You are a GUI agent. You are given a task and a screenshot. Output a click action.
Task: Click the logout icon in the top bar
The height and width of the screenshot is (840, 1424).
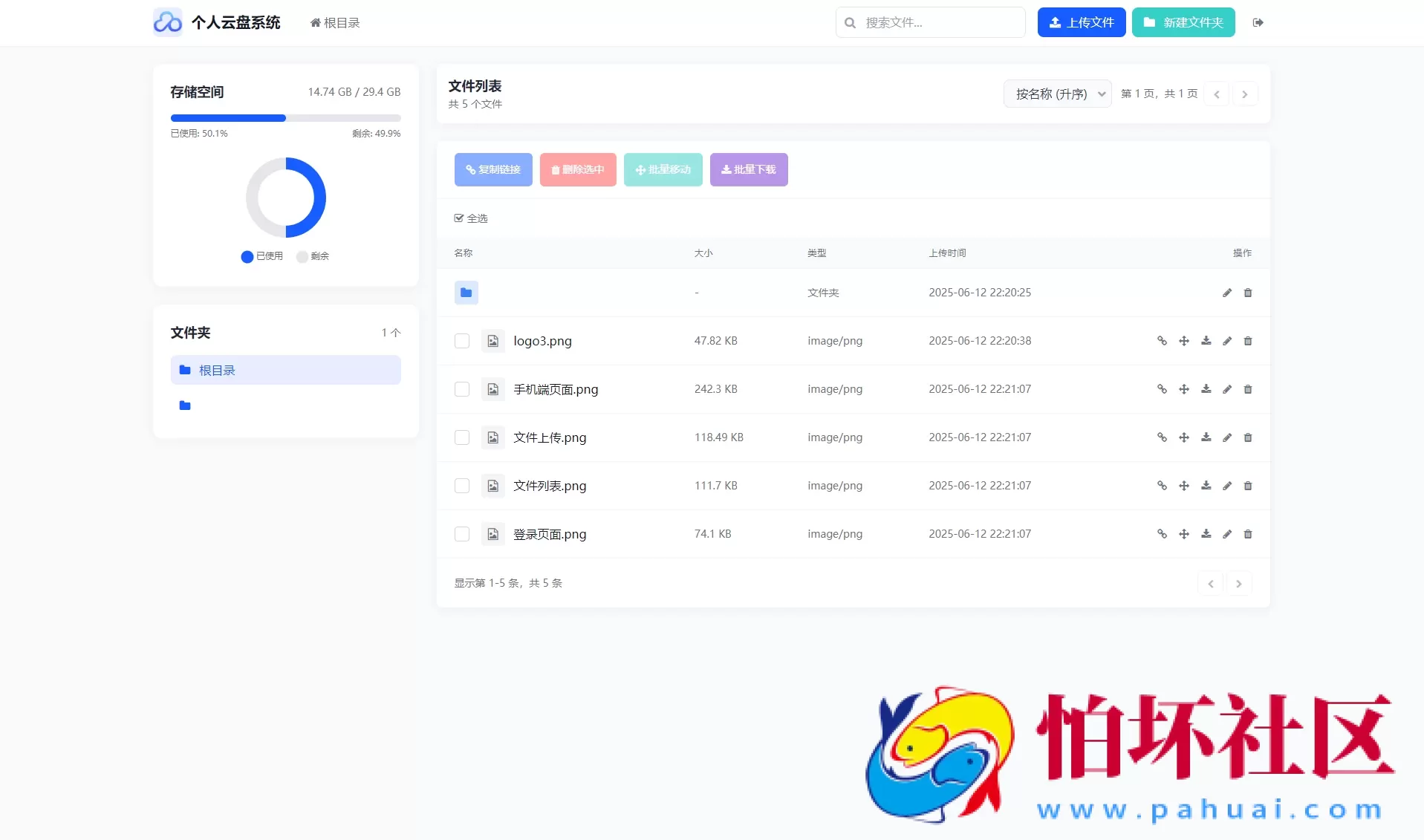point(1258,22)
